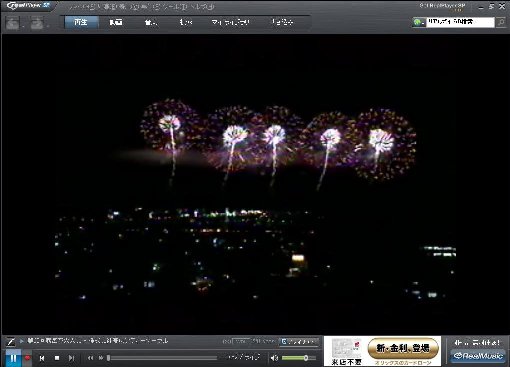Click the fireworks video display area
This screenshot has width=510, height=367.
(x=255, y=184)
